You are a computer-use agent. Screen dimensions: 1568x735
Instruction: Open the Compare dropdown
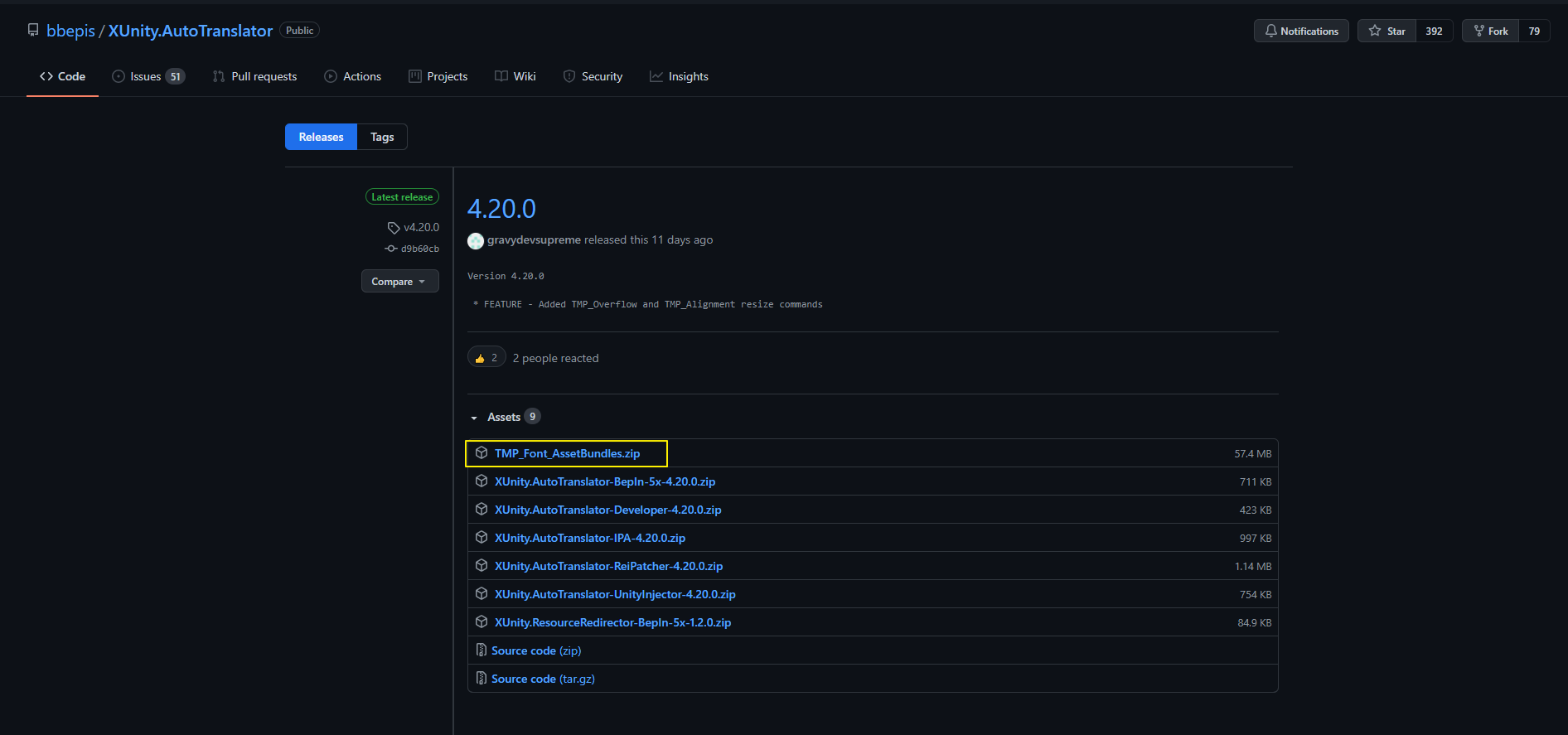(399, 282)
